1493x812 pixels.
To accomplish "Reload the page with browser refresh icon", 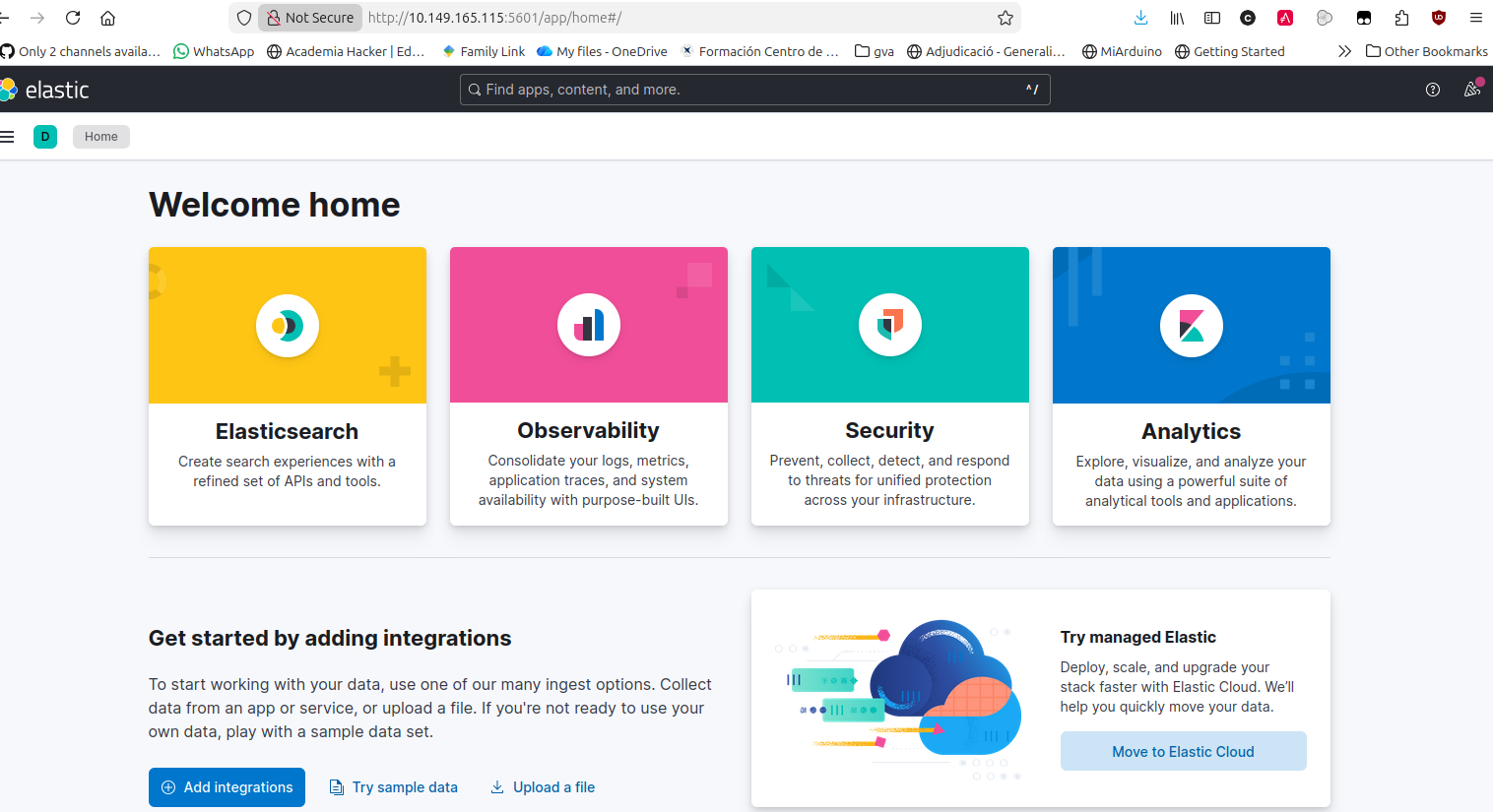I will click(73, 18).
